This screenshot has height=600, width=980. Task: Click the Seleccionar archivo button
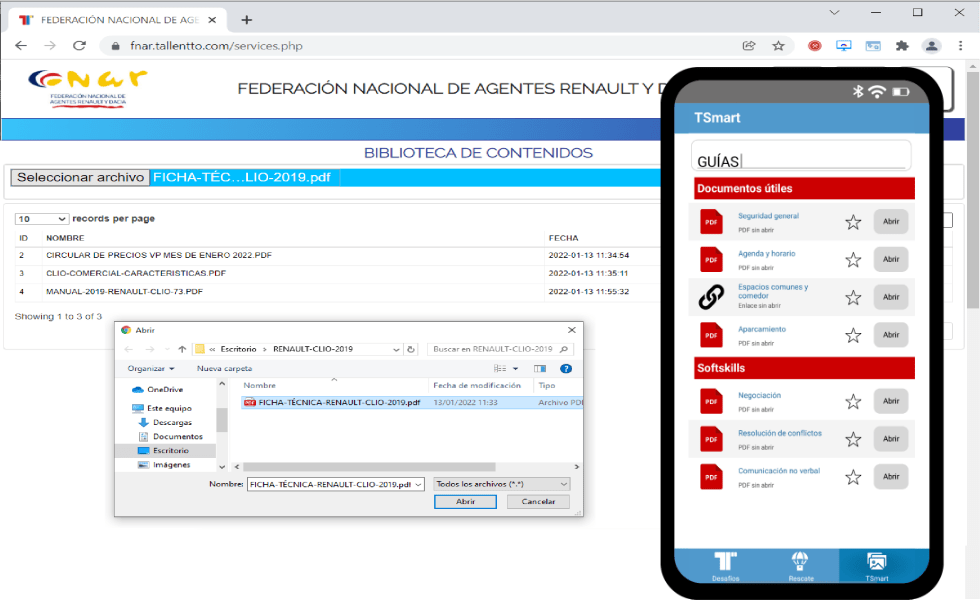click(80, 177)
